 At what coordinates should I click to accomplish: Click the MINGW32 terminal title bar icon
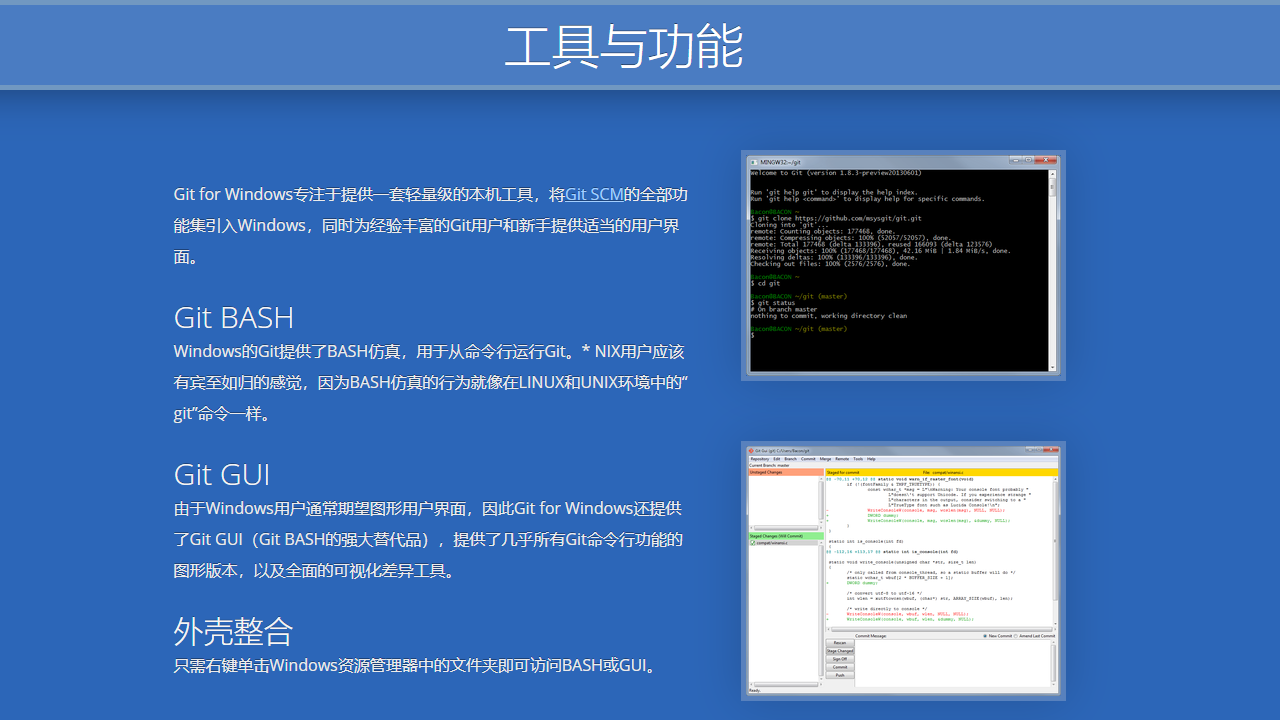[754, 162]
